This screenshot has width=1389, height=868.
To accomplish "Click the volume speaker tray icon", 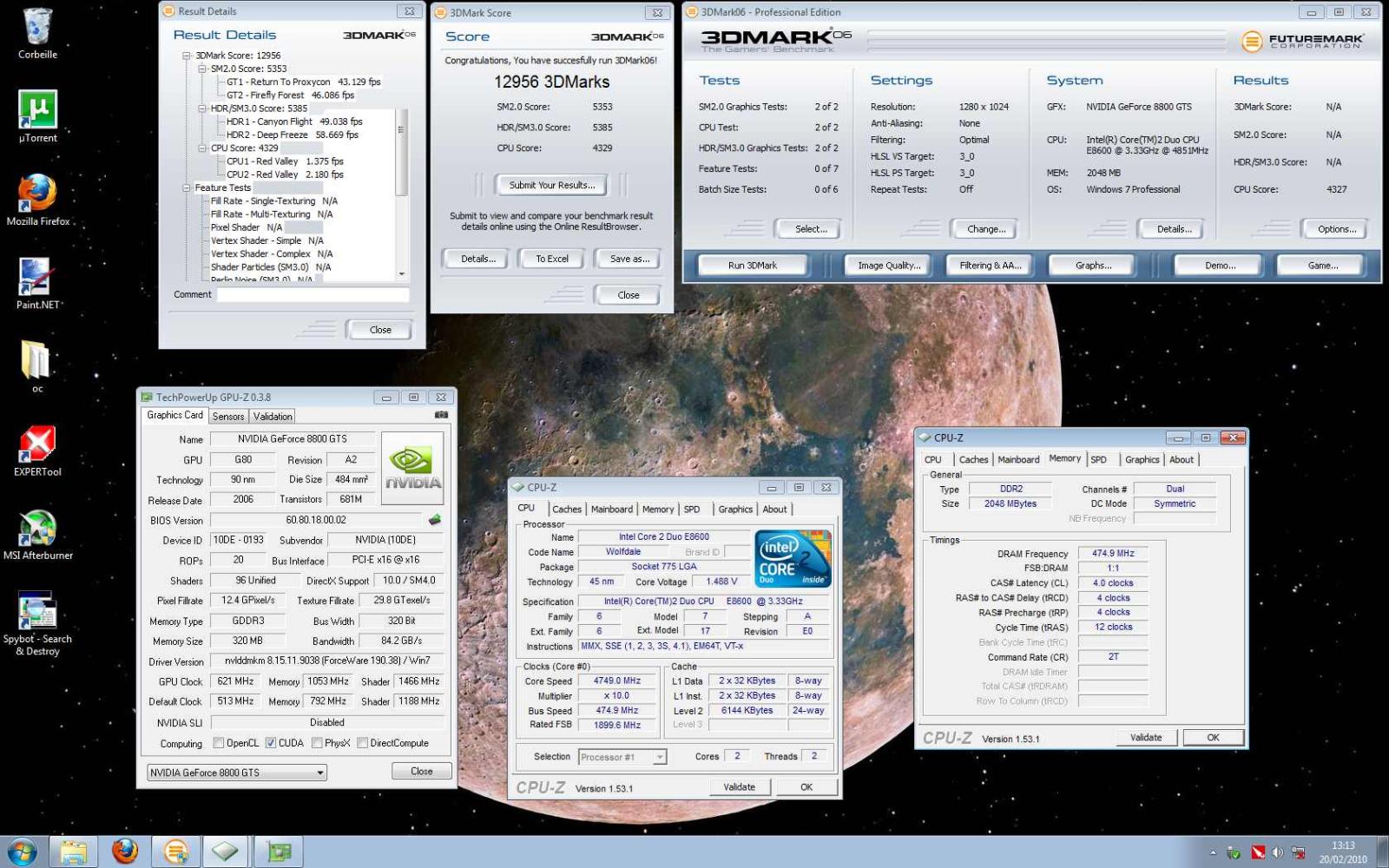I will [1277, 853].
